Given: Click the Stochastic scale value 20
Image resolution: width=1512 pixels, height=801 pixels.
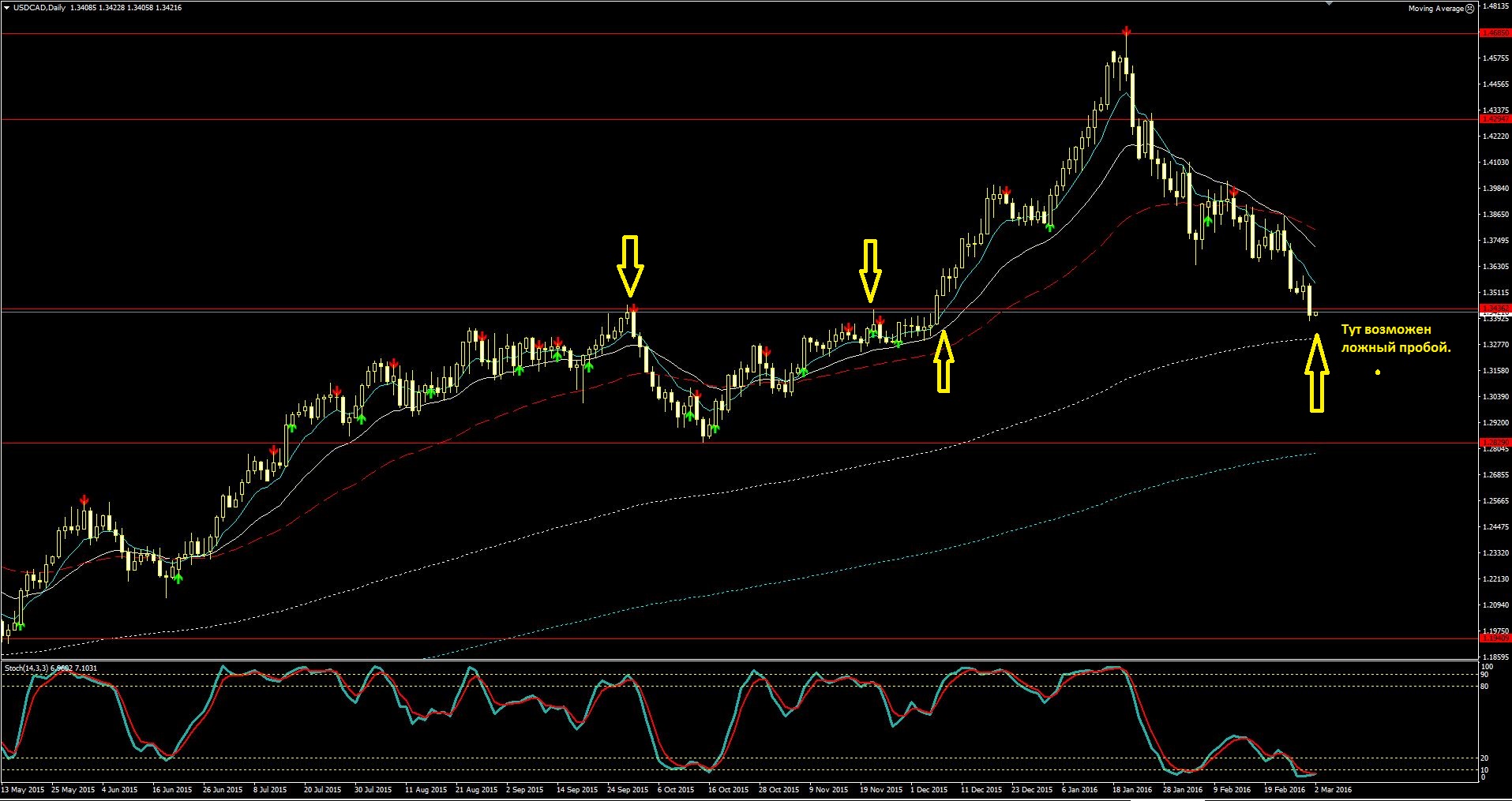Looking at the screenshot, I should tap(1485, 758).
